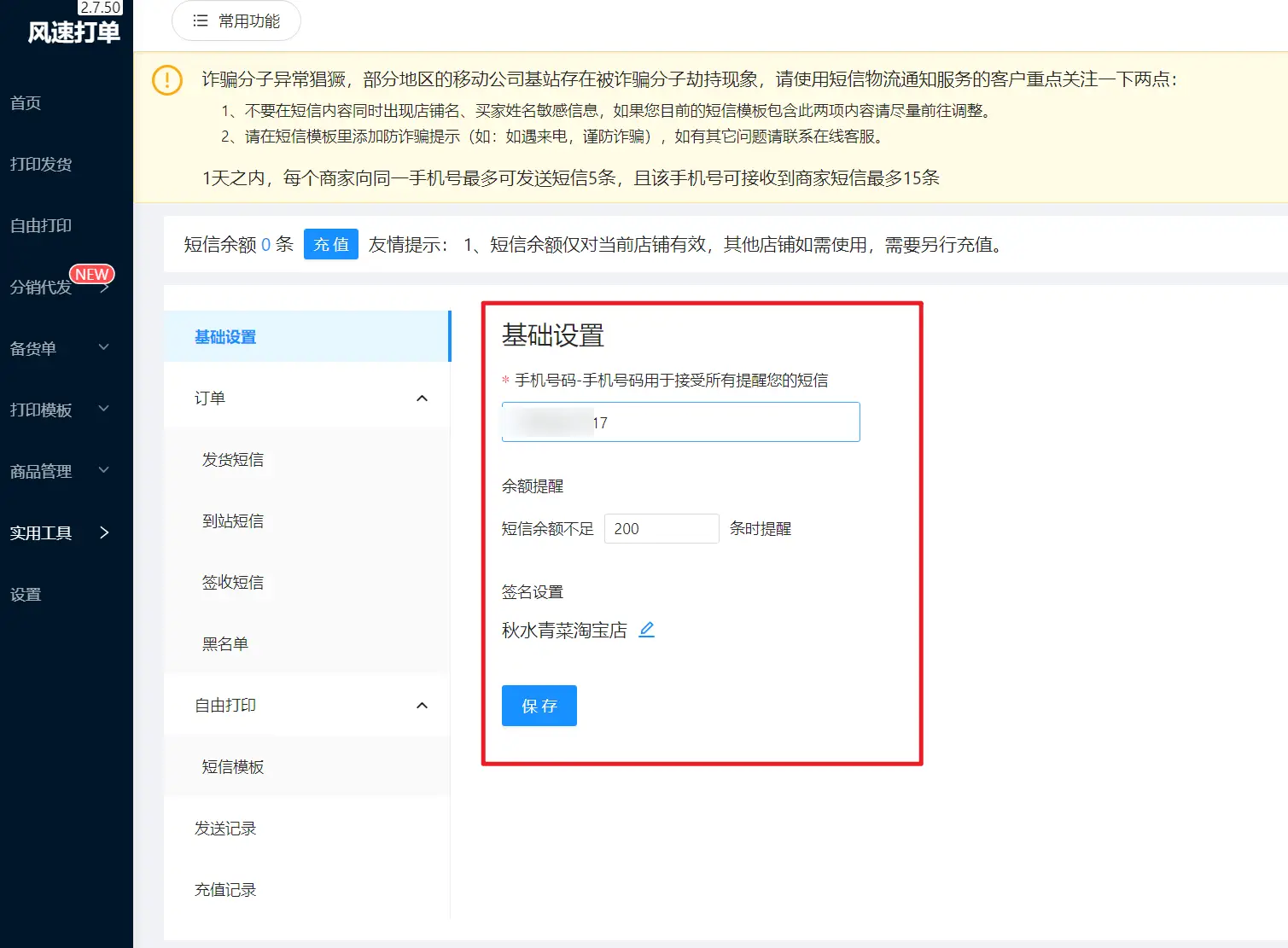Click the signature edit pencil icon
1288x948 pixels.
tap(647, 630)
